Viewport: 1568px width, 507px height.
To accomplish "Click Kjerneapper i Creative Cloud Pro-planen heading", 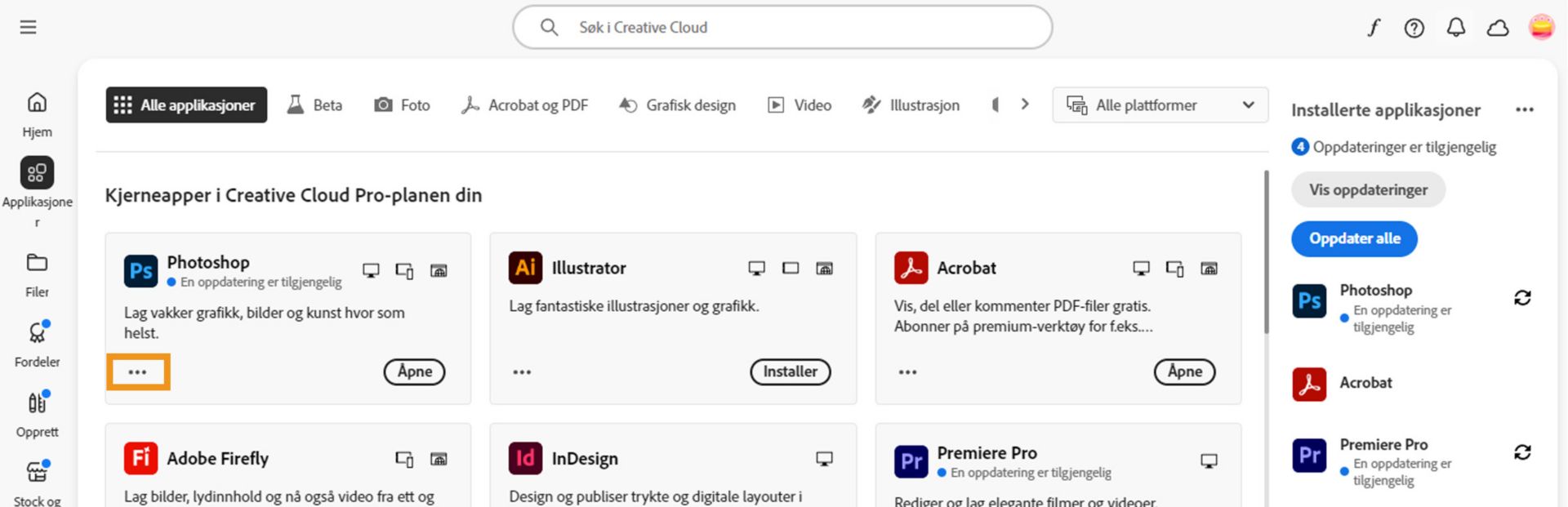I will point(293,195).
